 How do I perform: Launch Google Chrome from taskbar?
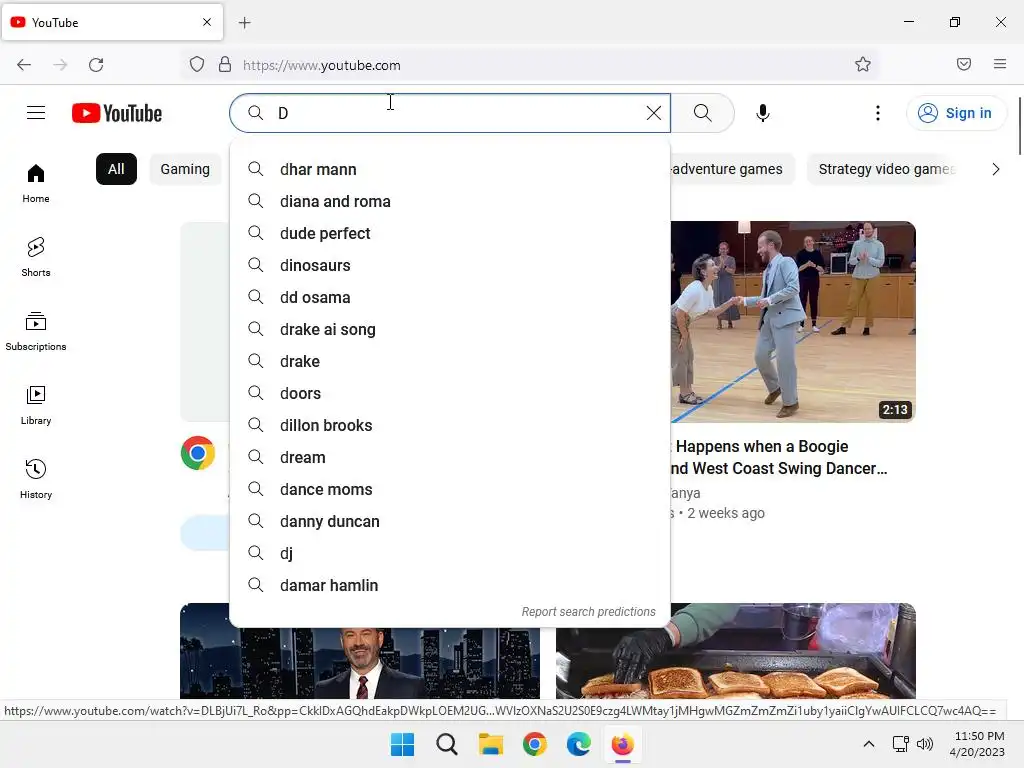click(535, 744)
